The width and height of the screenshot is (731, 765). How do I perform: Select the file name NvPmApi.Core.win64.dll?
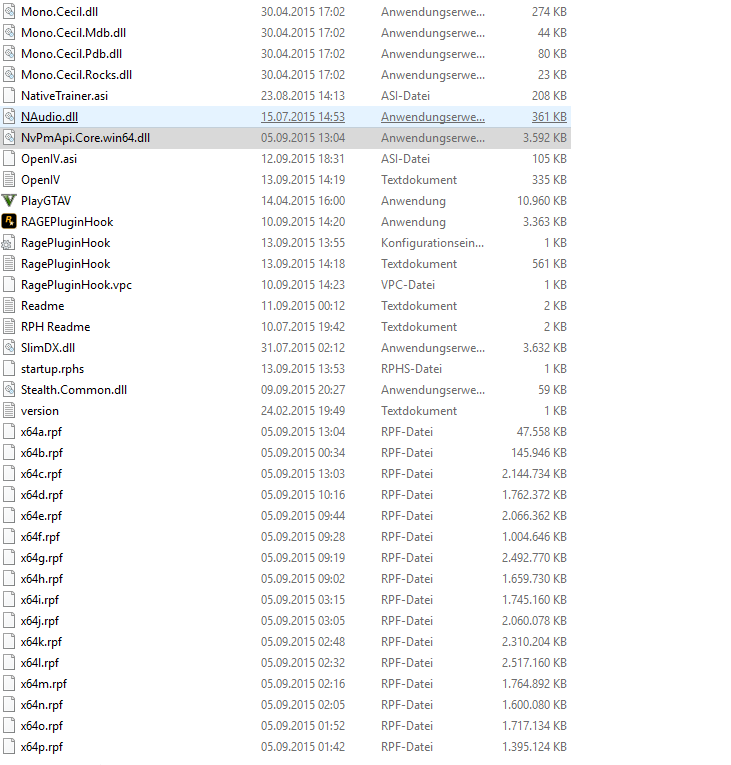point(85,138)
